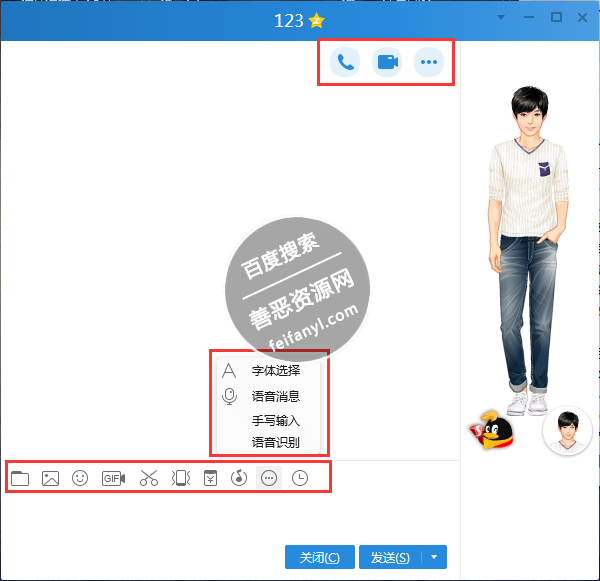Click the small round avatar thumbnail
Viewport: 600px width, 581px height.
point(567,431)
